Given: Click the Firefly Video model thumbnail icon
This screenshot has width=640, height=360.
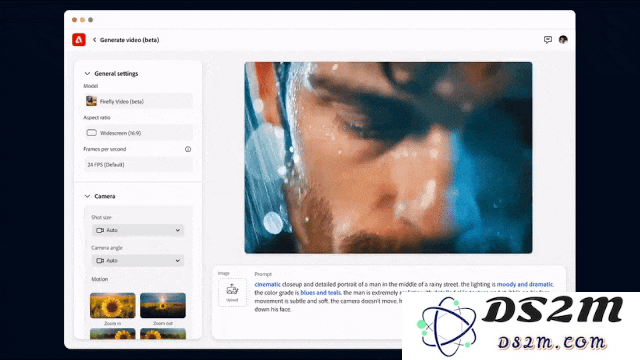Looking at the screenshot, I should (91, 101).
